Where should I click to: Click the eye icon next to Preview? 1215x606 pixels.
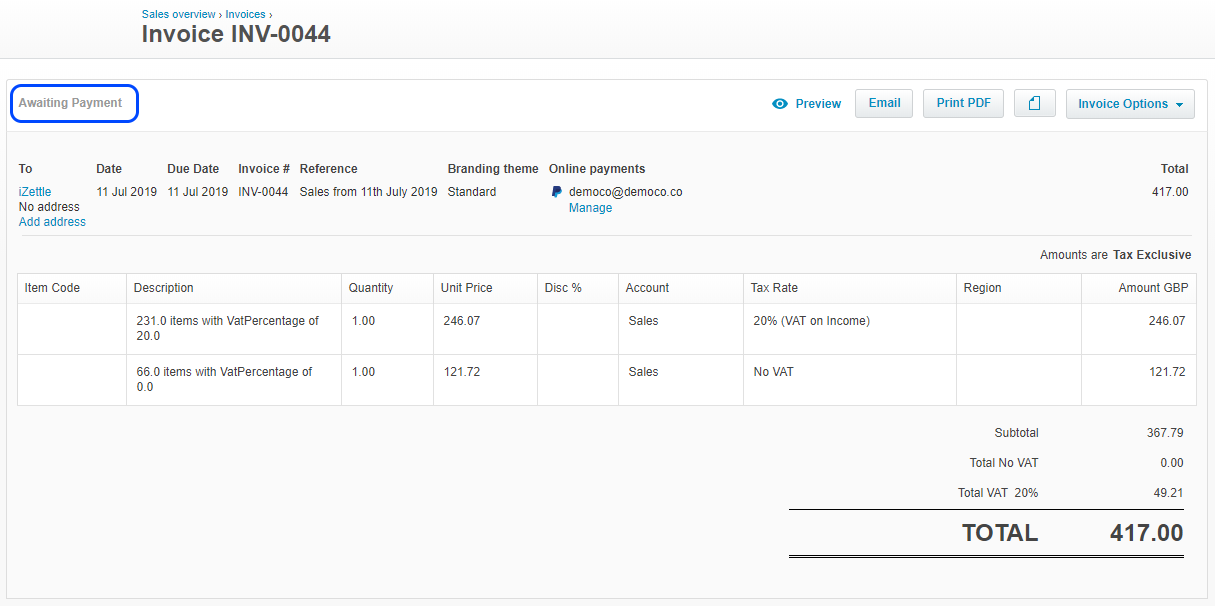point(780,104)
